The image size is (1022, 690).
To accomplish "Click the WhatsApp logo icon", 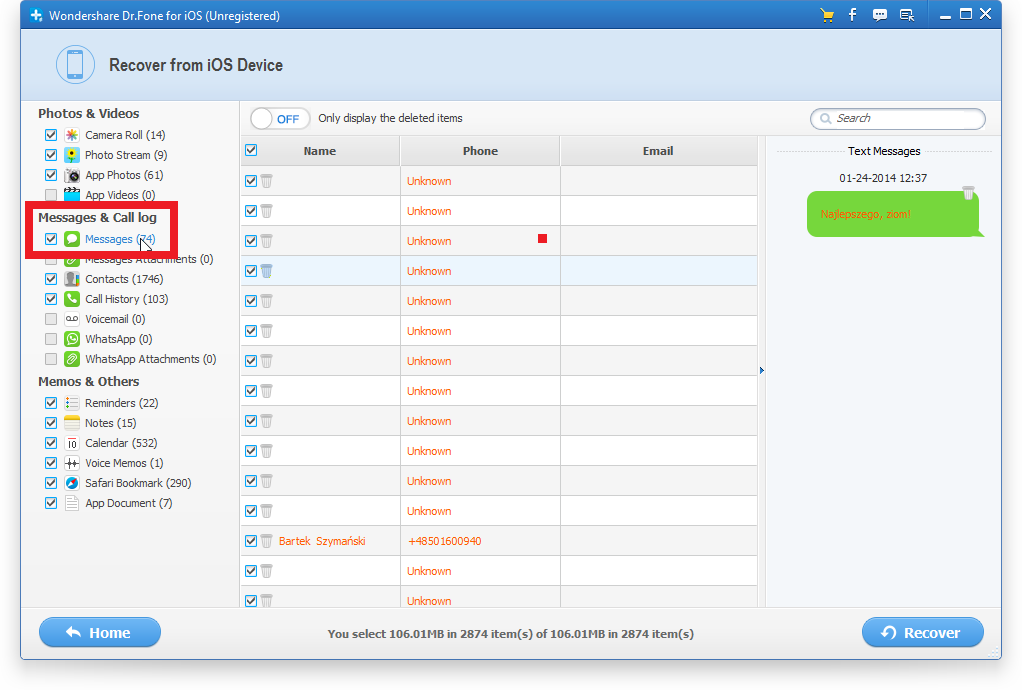I will point(72,339).
